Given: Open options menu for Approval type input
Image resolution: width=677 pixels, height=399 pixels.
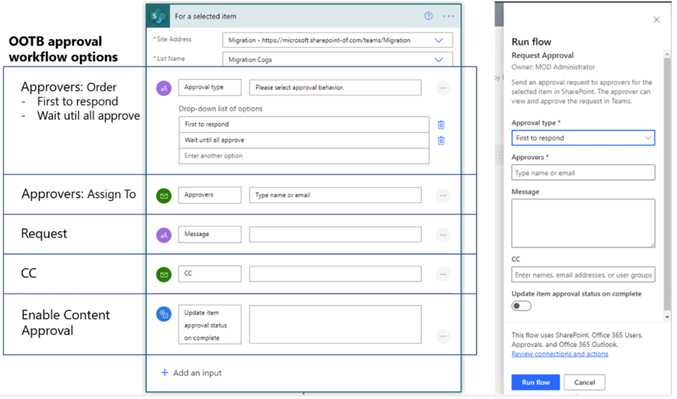Looking at the screenshot, I should tap(443, 88).
